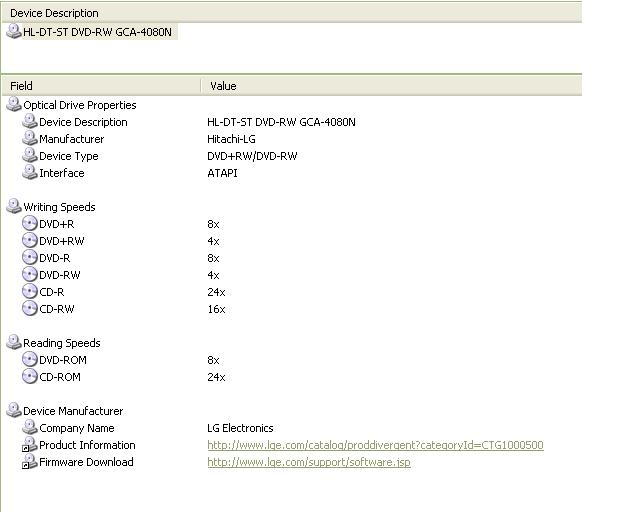Select the CD-ROM reading speed row

pyautogui.click(x=292, y=377)
